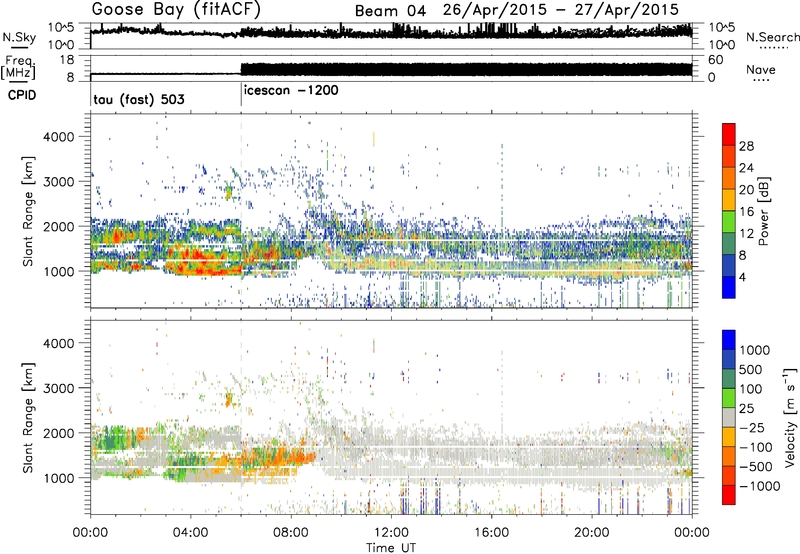Pick the red bottom segment of Velocity colorbar
The height and width of the screenshot is (554, 800).
pos(729,495)
